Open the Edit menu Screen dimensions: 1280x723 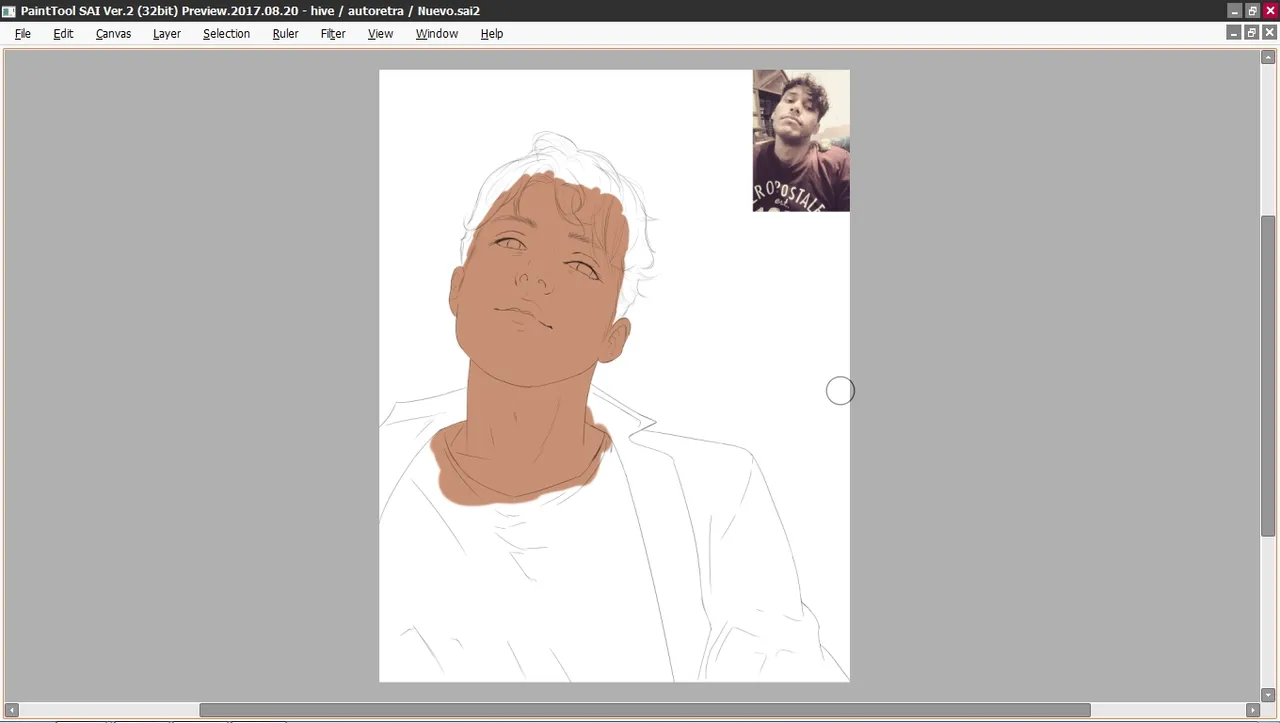click(x=63, y=33)
